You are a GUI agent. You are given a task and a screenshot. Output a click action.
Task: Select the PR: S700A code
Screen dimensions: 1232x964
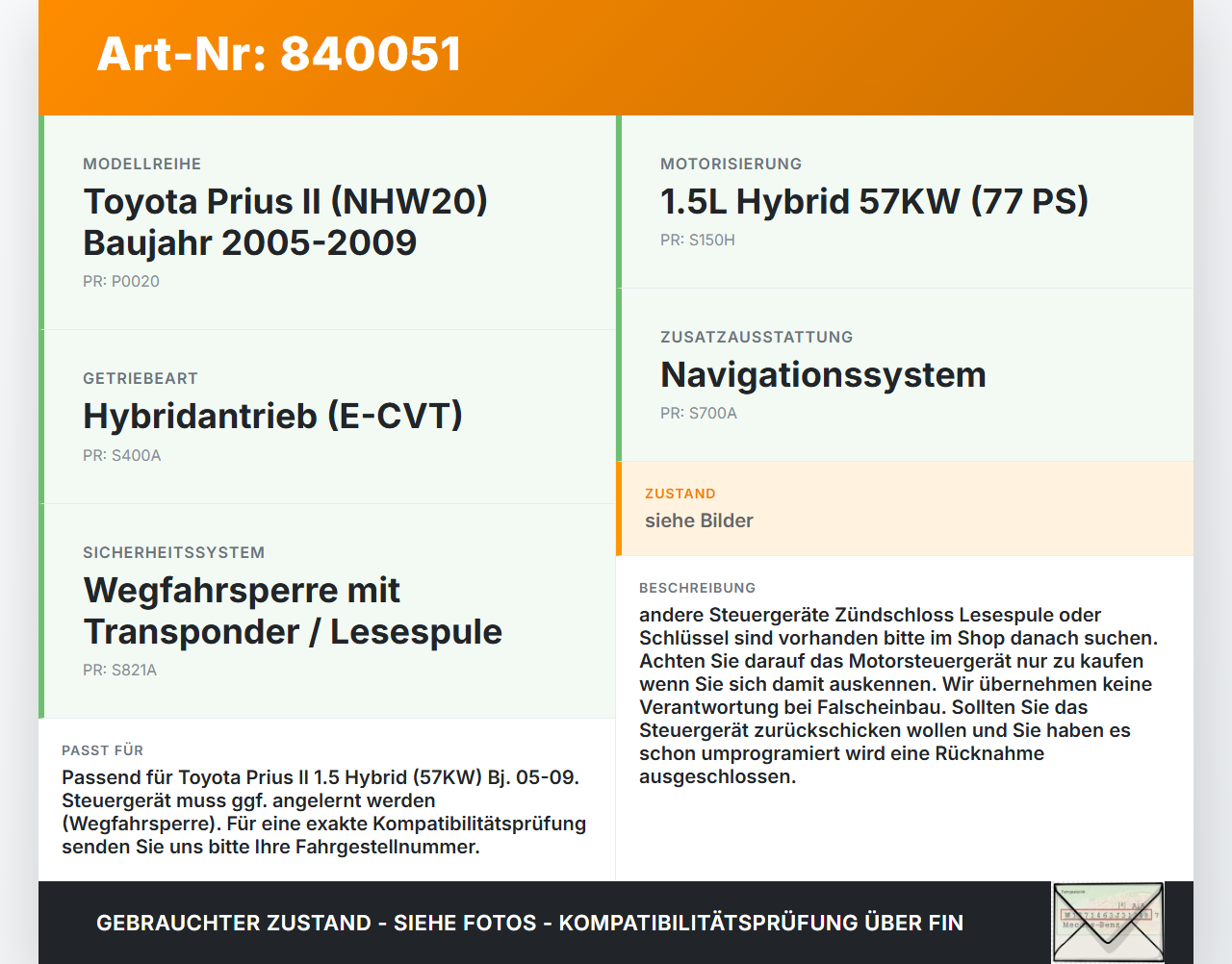699,414
